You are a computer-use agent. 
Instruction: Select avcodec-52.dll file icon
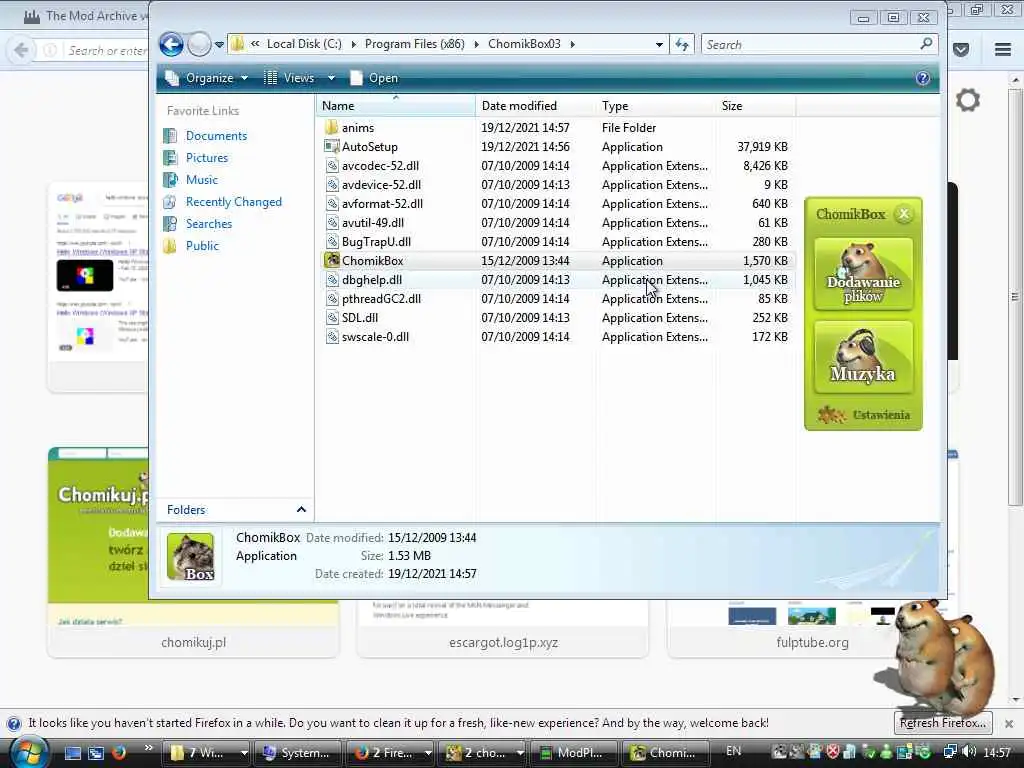click(x=332, y=165)
